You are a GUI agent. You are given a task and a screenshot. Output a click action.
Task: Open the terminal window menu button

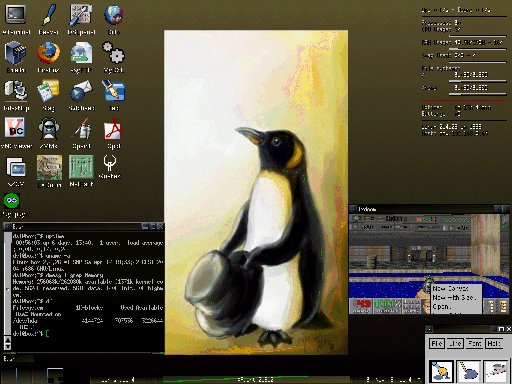click(x=7, y=227)
